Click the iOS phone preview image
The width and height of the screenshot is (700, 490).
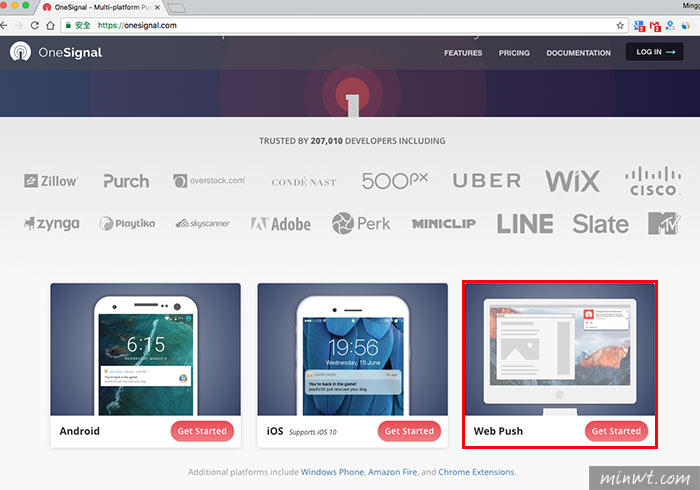[353, 349]
